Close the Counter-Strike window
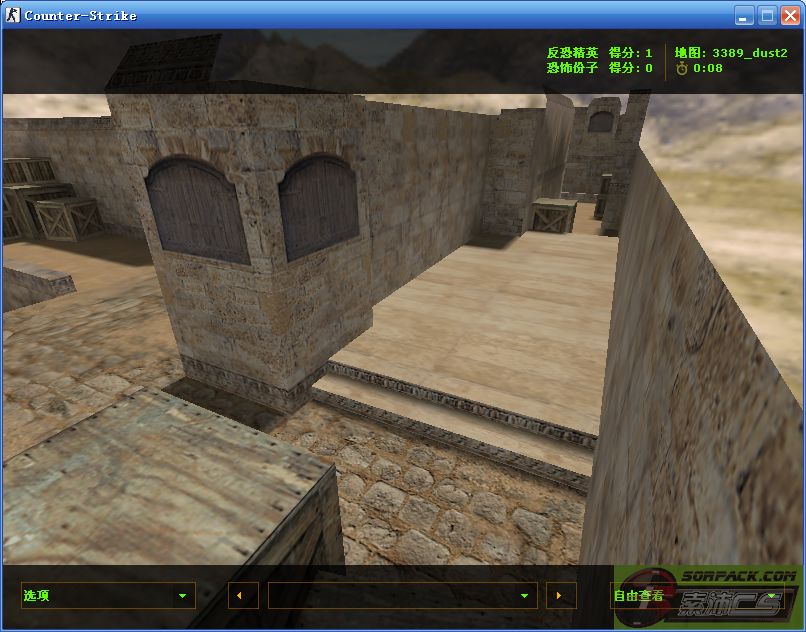Screen dimensions: 806x632 (790, 15)
